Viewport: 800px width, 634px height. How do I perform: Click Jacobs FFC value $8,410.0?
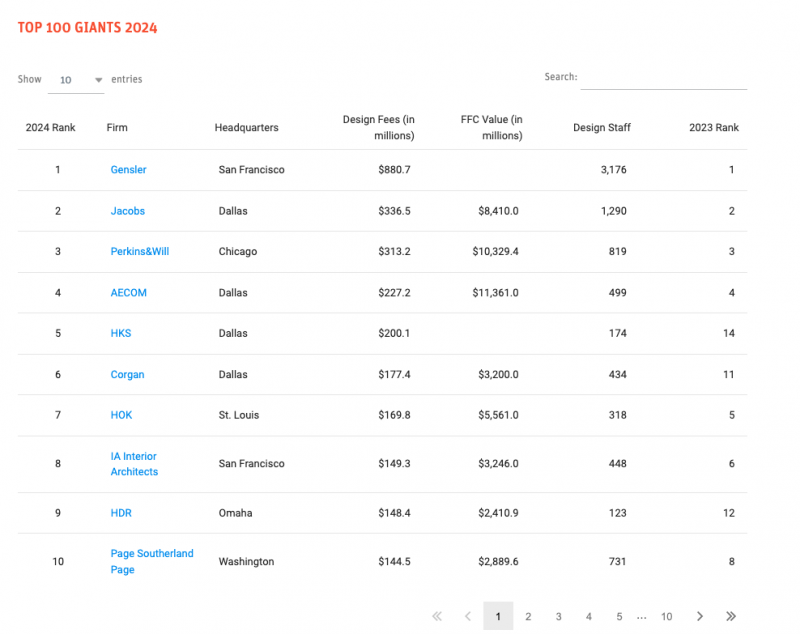tap(498, 211)
